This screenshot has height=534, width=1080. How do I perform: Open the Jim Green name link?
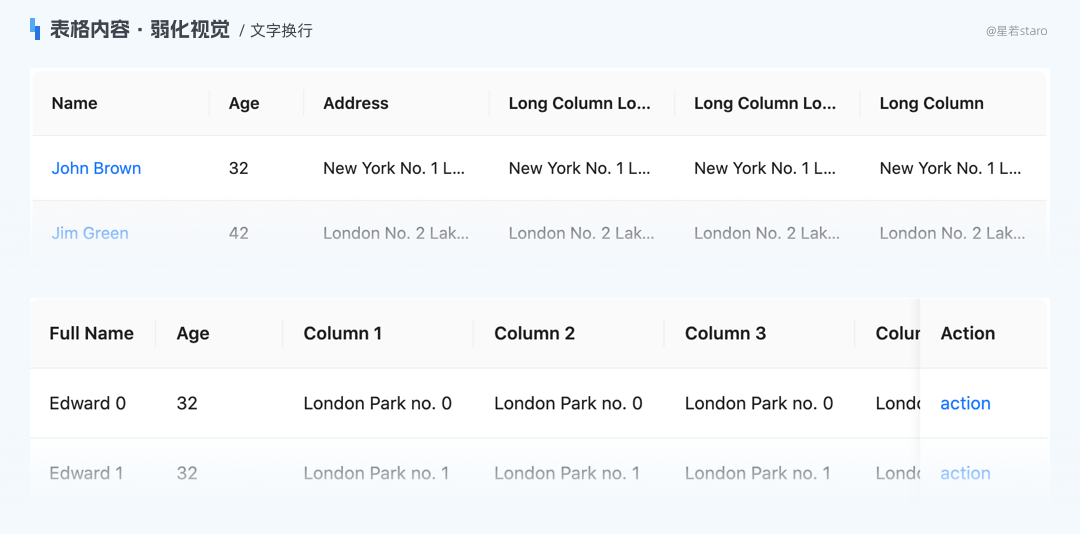pos(90,233)
